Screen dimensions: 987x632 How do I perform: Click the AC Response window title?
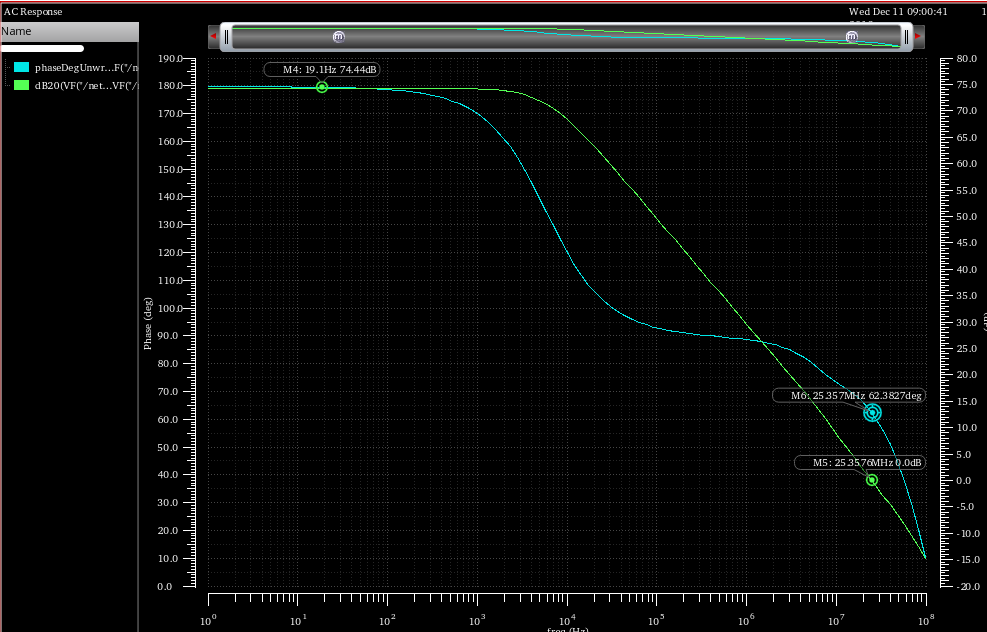coord(33,11)
